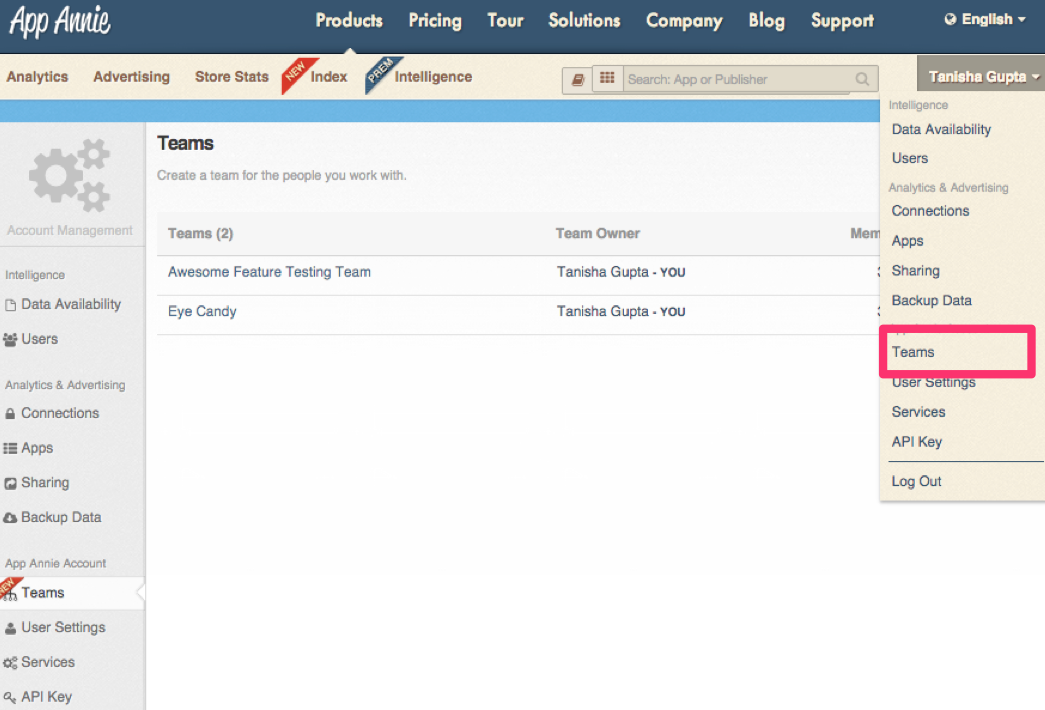Click the Account Management gears icon
The height and width of the screenshot is (710, 1045).
pos(69,175)
